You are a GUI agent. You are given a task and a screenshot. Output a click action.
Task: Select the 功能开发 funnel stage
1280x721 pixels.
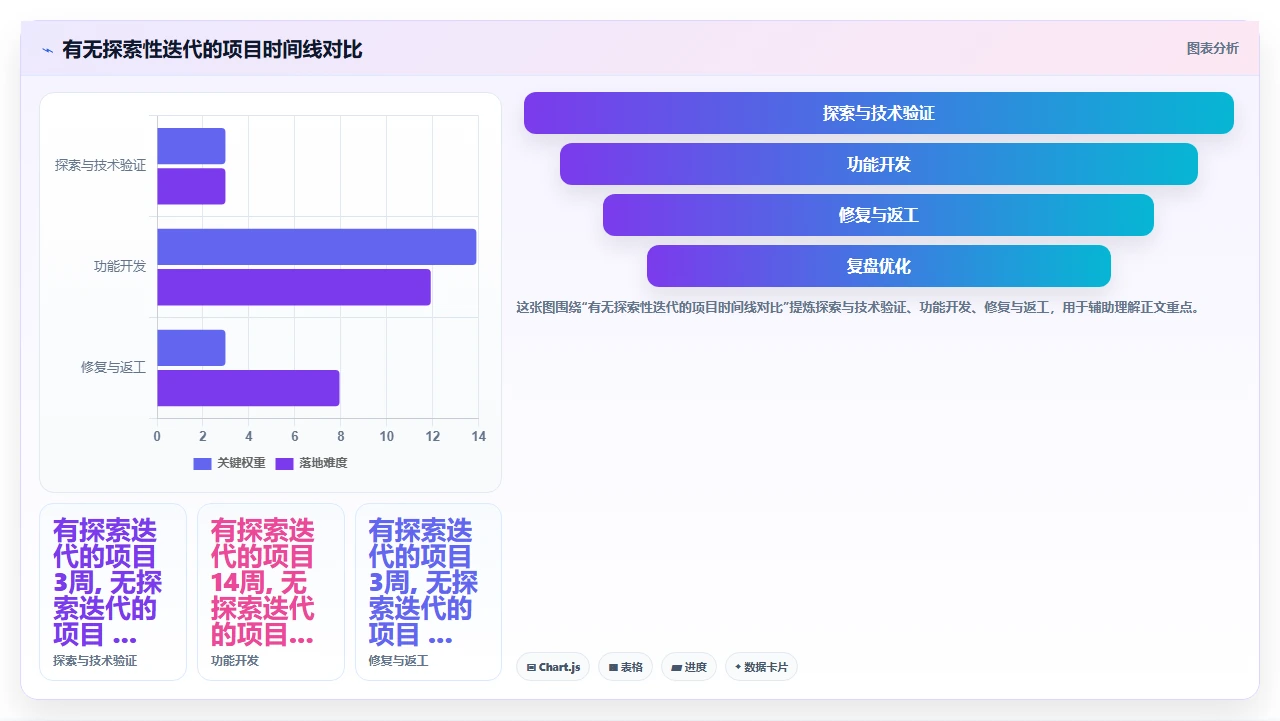coord(879,164)
